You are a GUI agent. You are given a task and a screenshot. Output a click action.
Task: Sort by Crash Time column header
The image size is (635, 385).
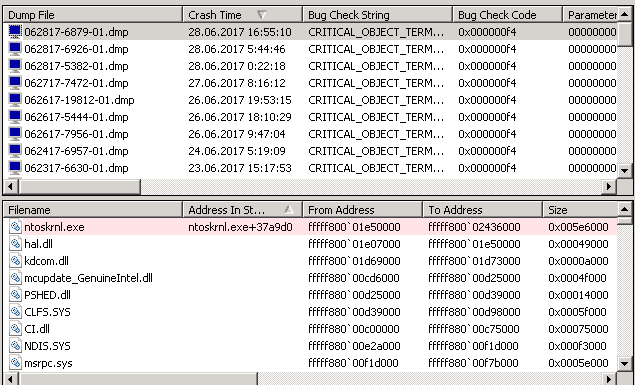(x=243, y=15)
